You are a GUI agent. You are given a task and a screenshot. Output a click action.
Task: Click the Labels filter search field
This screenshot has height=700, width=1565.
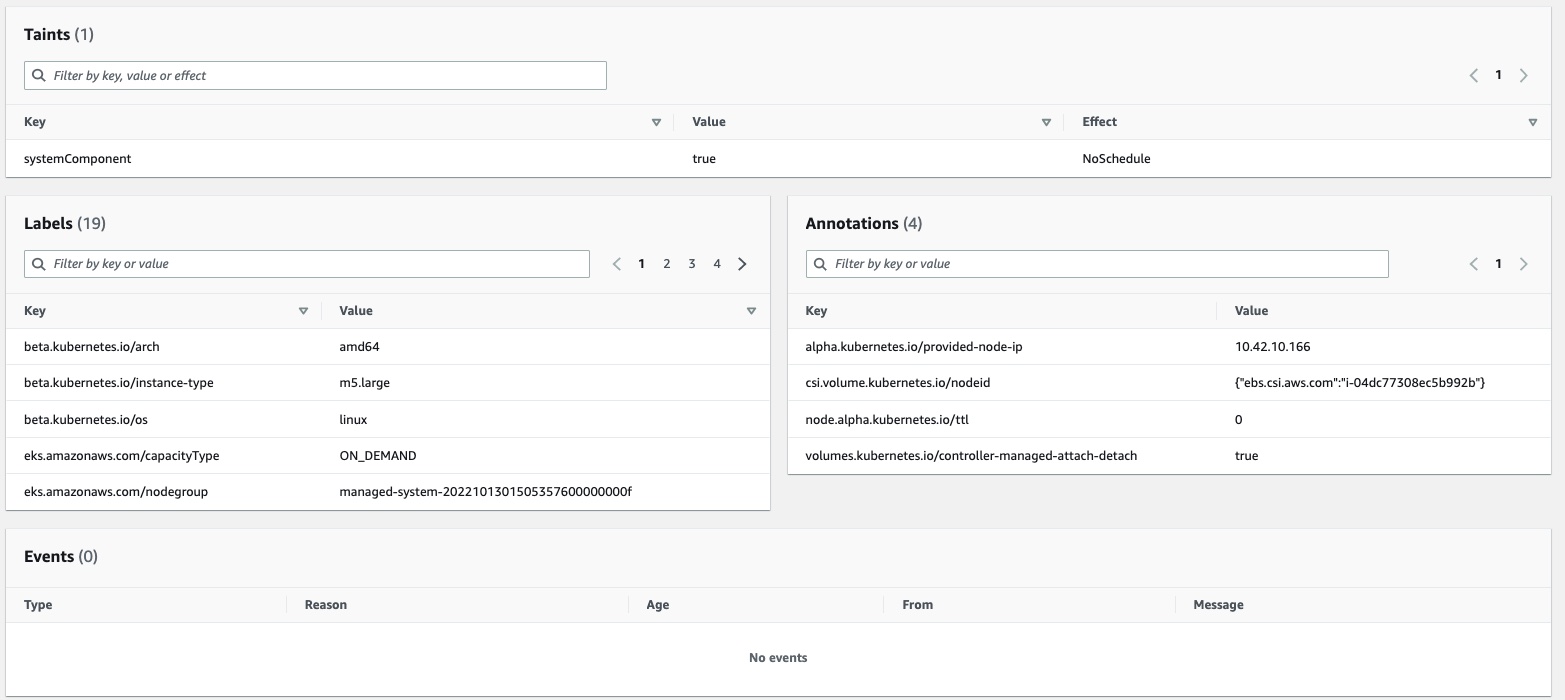[x=307, y=264]
